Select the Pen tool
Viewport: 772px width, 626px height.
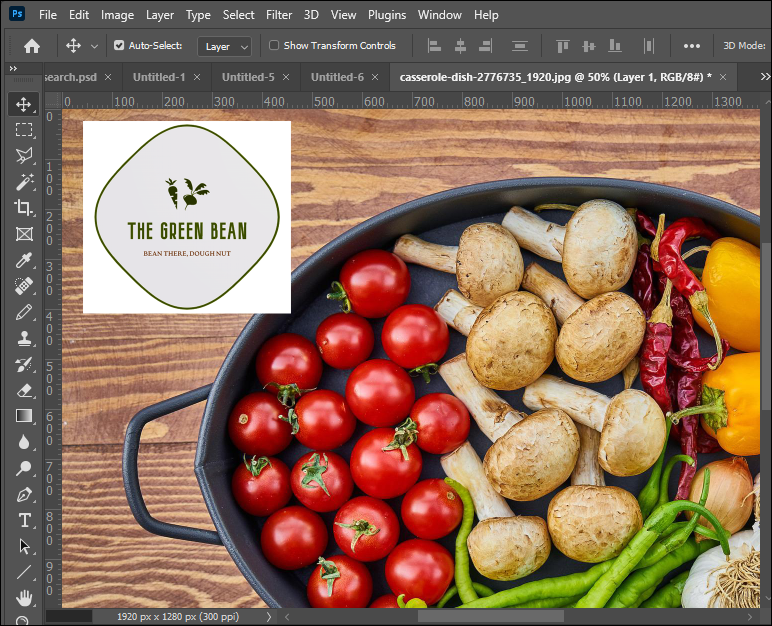click(x=23, y=494)
